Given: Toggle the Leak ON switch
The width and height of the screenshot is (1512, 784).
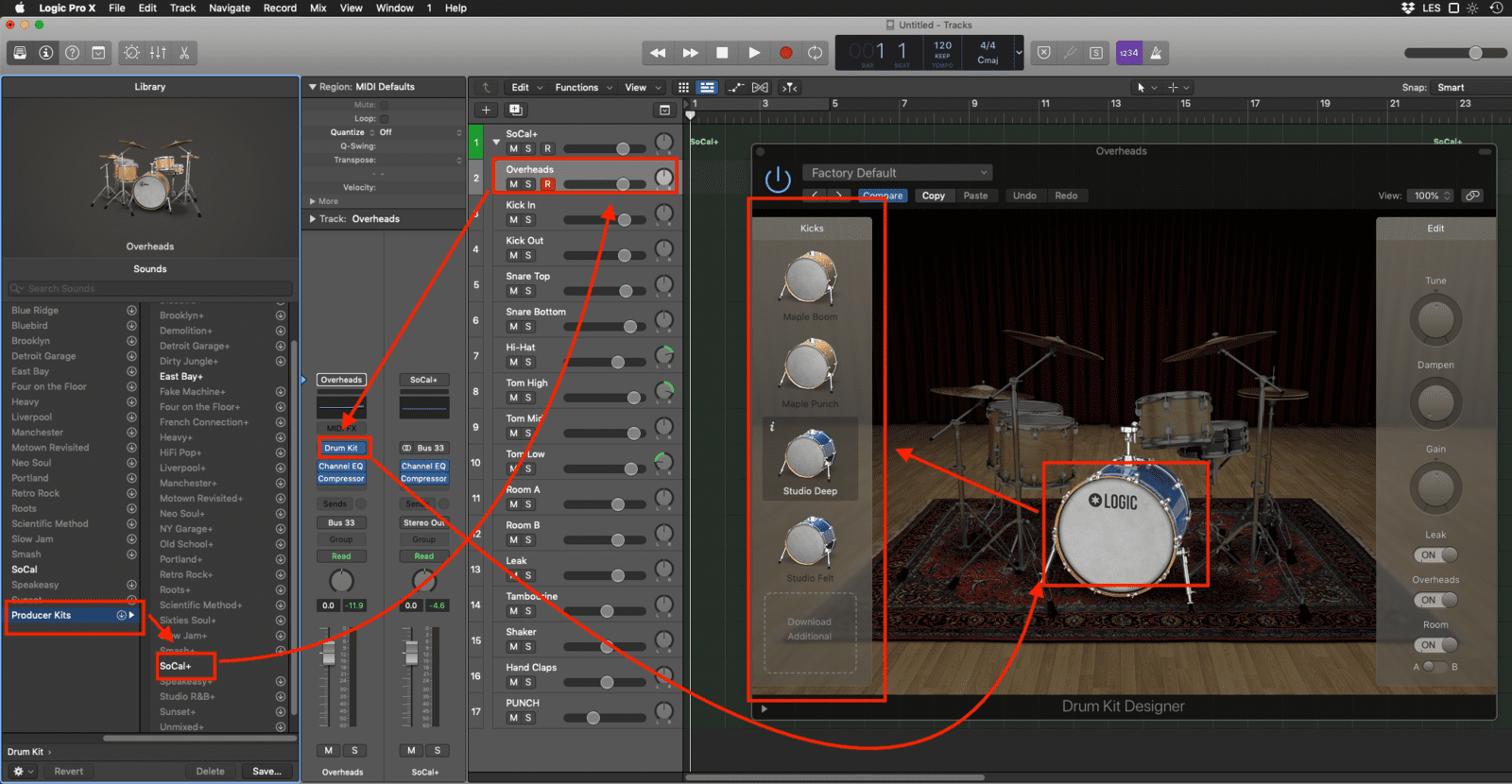Looking at the screenshot, I should pyautogui.click(x=1435, y=555).
